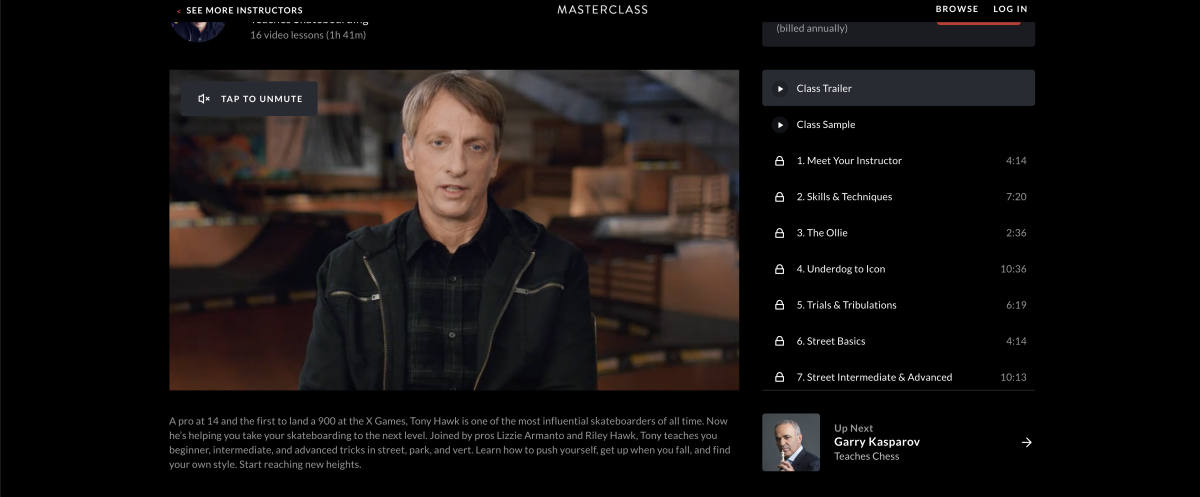Click the 2:36 duration of The Ollie
Image resolution: width=1200 pixels, height=497 pixels.
(1016, 232)
